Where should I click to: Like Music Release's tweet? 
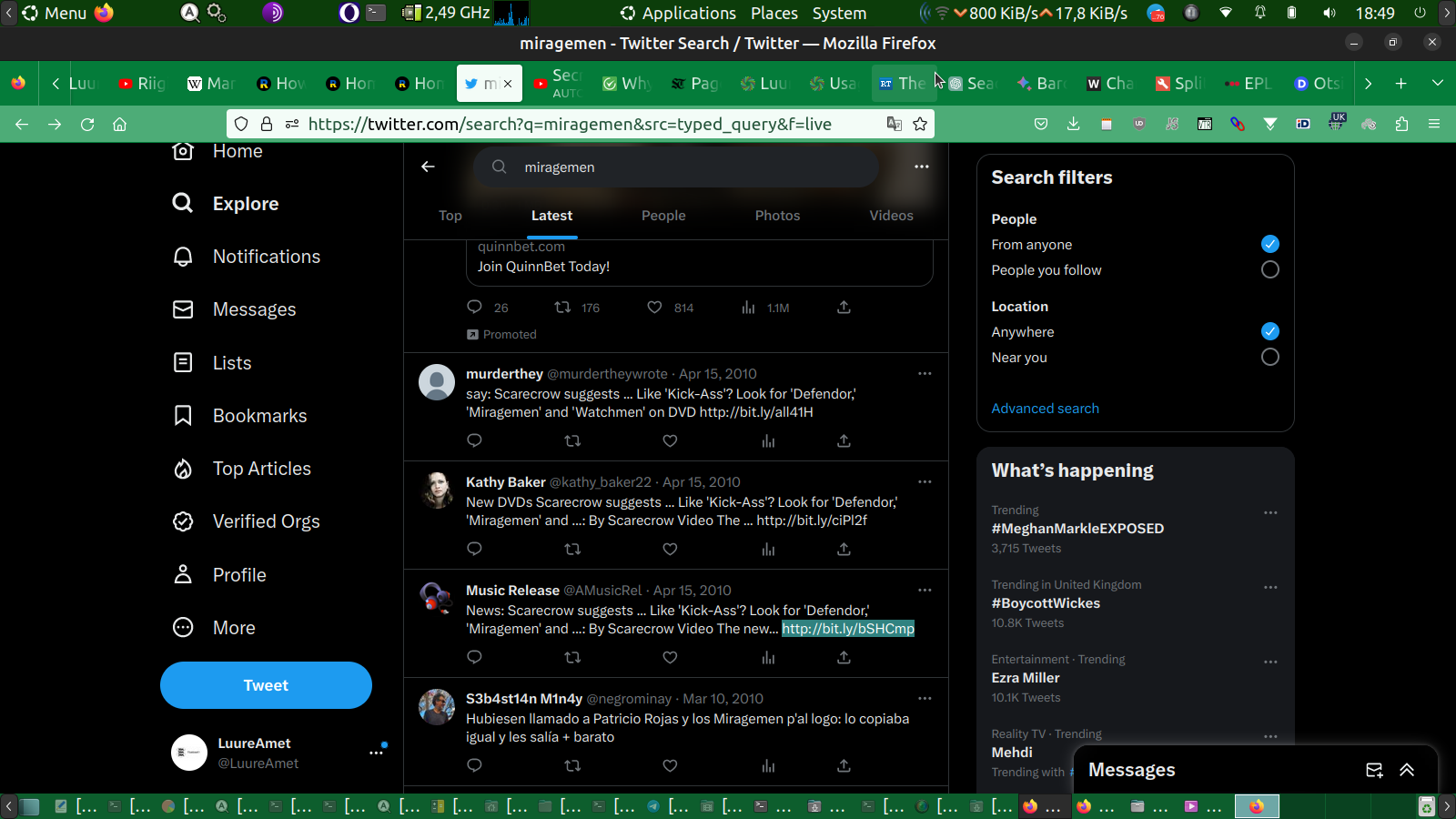click(x=670, y=657)
